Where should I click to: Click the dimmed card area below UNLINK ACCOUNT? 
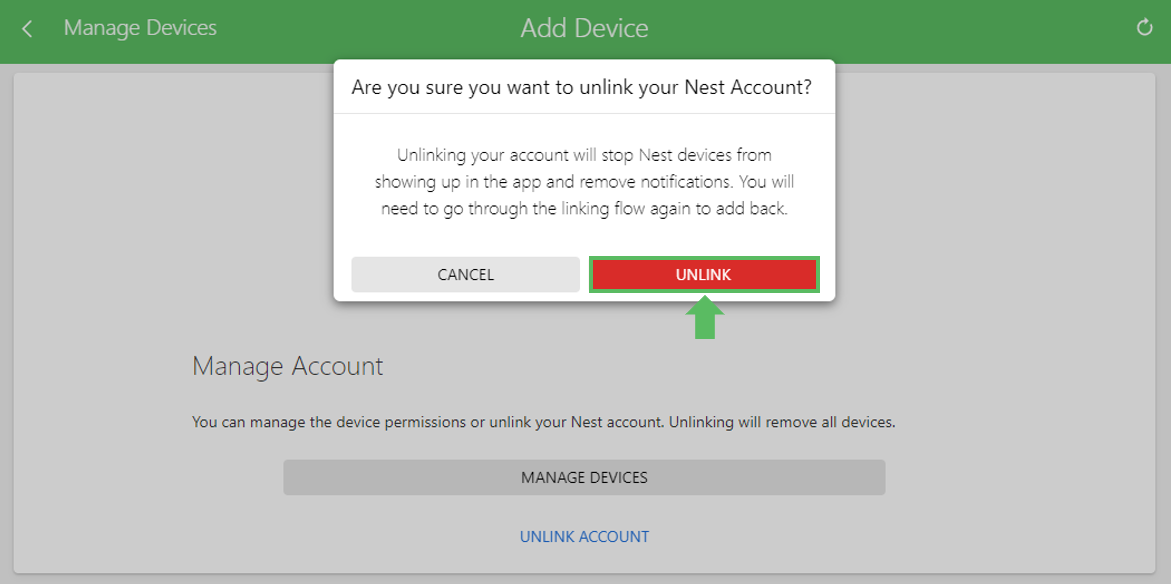[585, 559]
